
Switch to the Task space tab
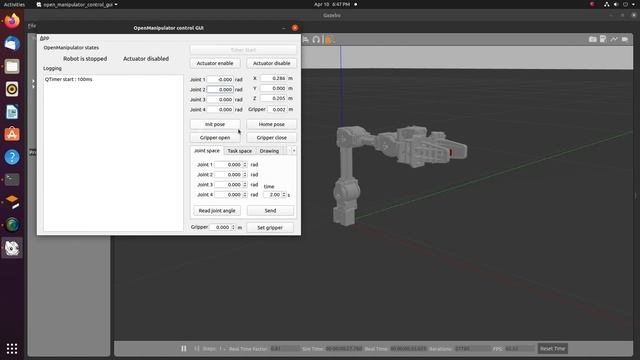[240, 151]
